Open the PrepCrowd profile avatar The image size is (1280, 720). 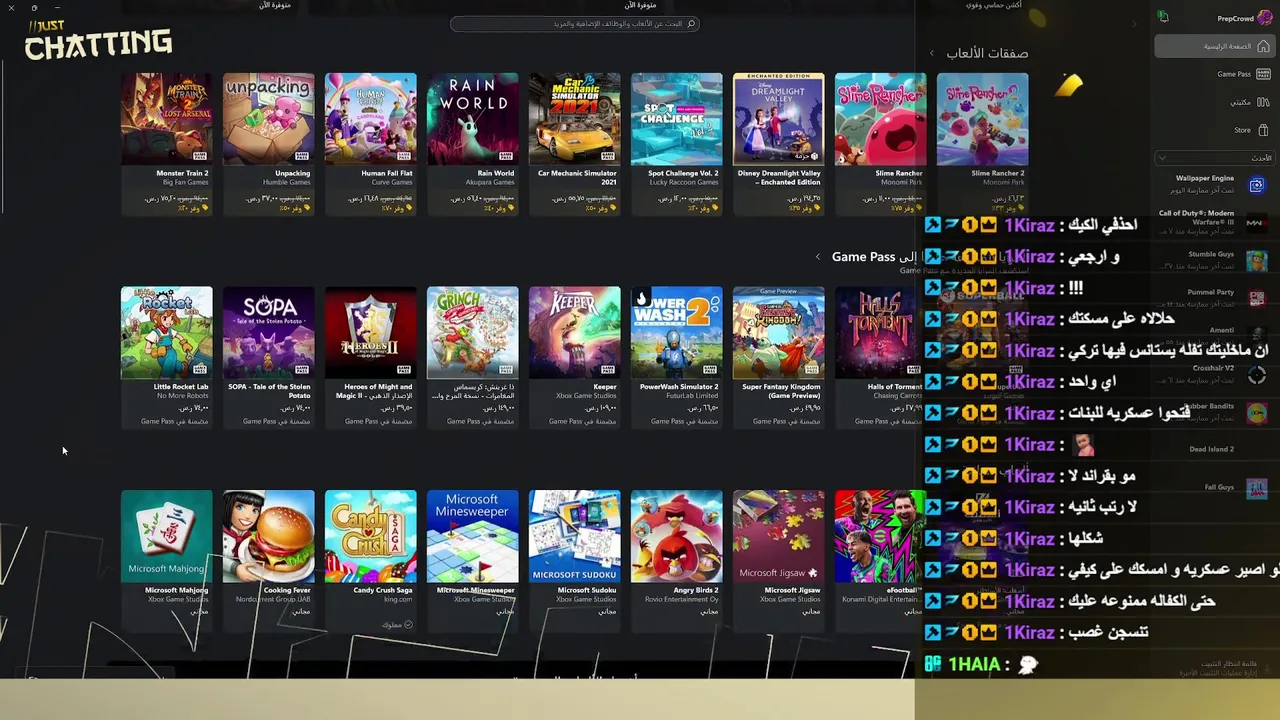pyautogui.click(x=1265, y=18)
